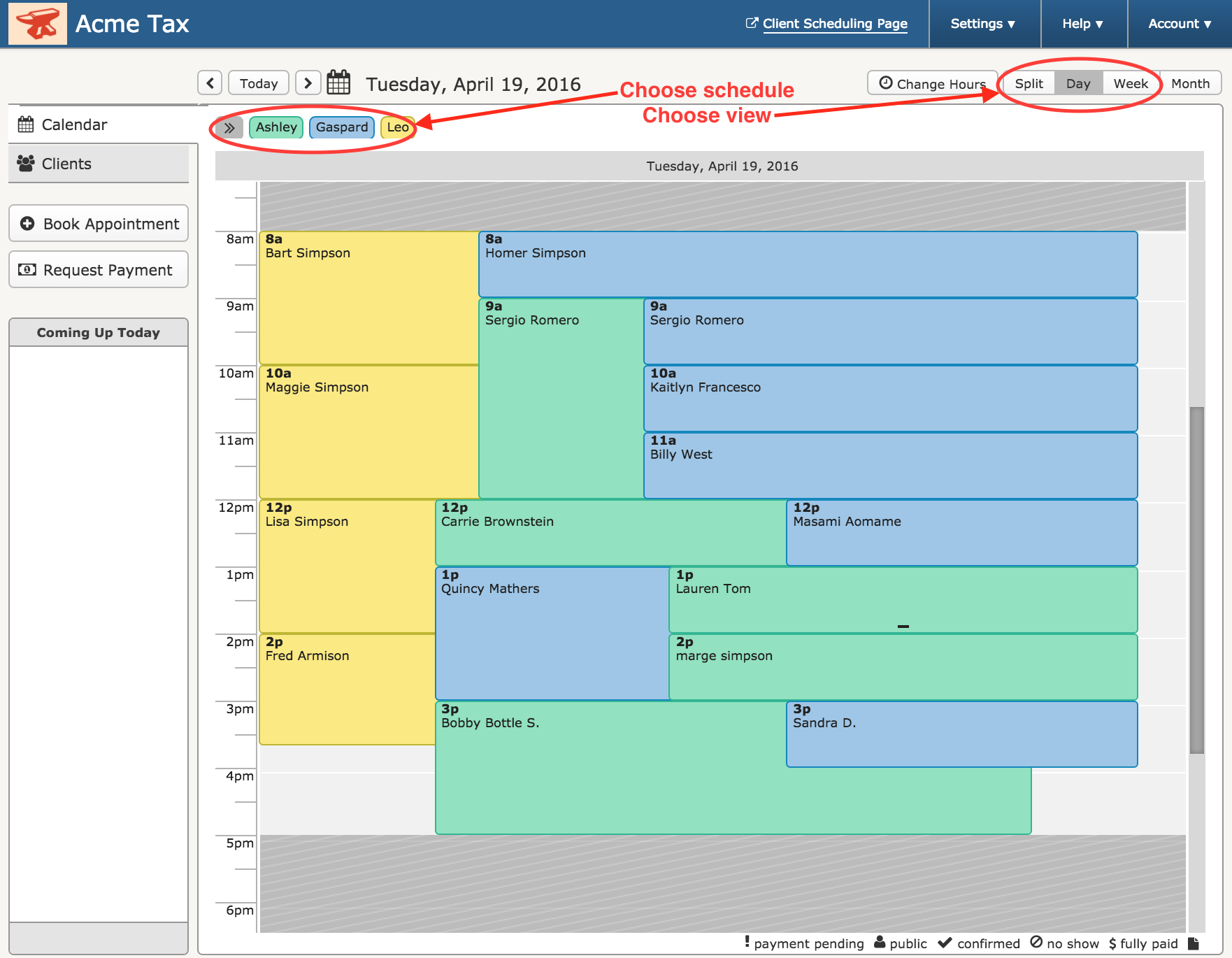Screen dimensions: 1232x958
Task: Open Quincy Mathers 1p appointment
Action: [552, 634]
